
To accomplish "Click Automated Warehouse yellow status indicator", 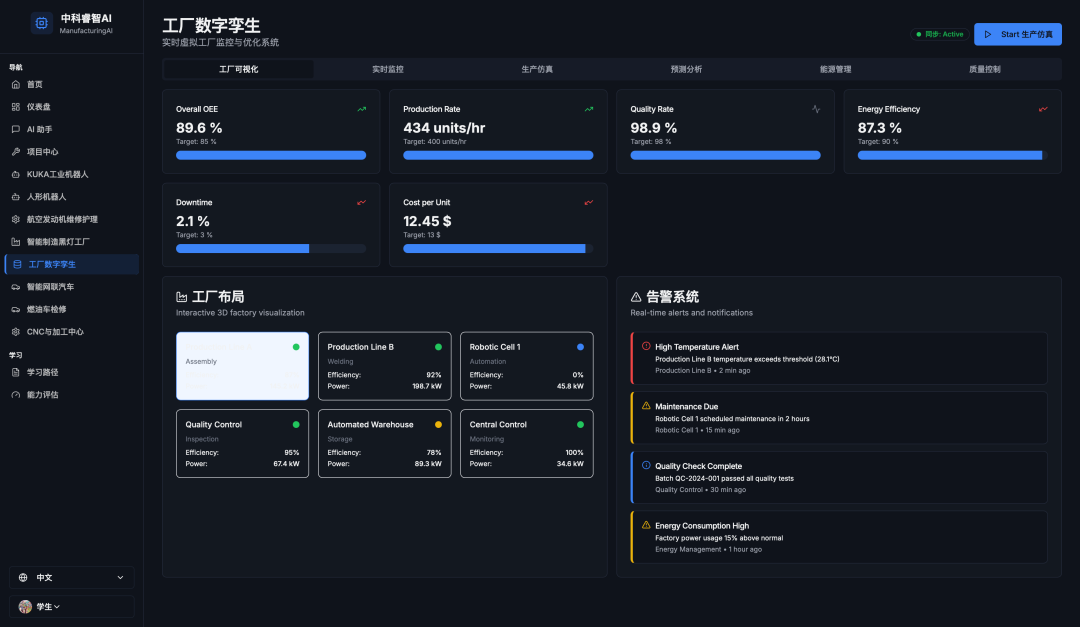I will [x=438, y=425].
